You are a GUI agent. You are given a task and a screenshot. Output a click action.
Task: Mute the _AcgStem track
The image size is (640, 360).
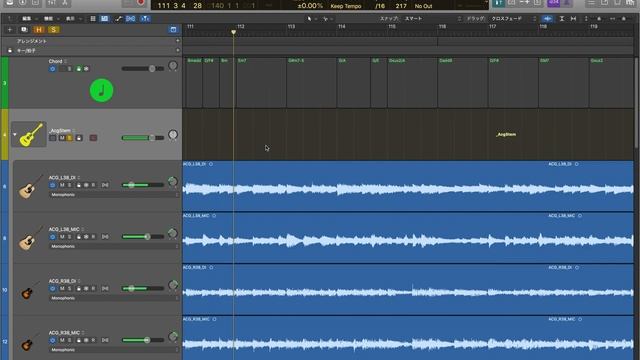(62, 138)
